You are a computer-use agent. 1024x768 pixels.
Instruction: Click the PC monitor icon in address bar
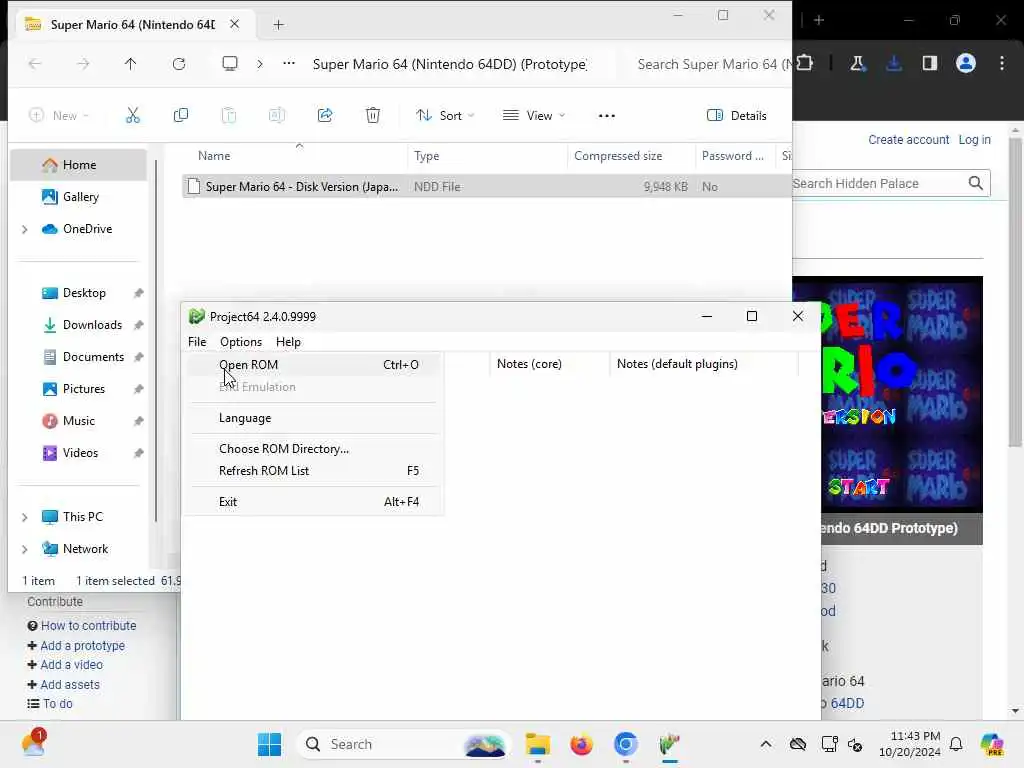tap(230, 63)
